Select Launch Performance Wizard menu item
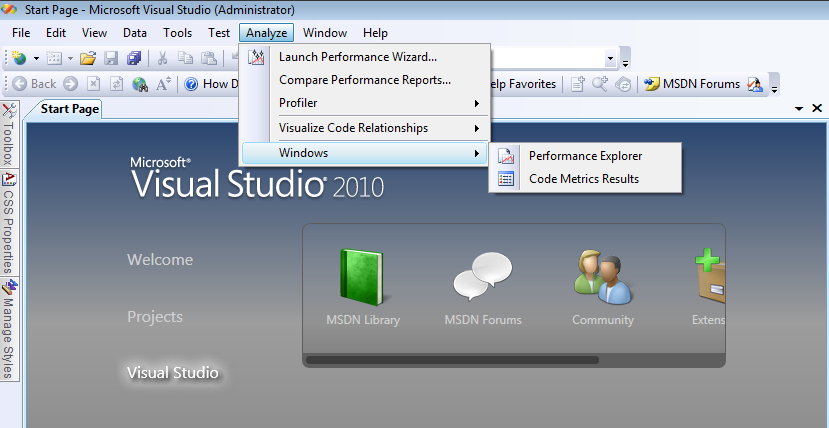829x428 pixels. pyautogui.click(x=365, y=57)
